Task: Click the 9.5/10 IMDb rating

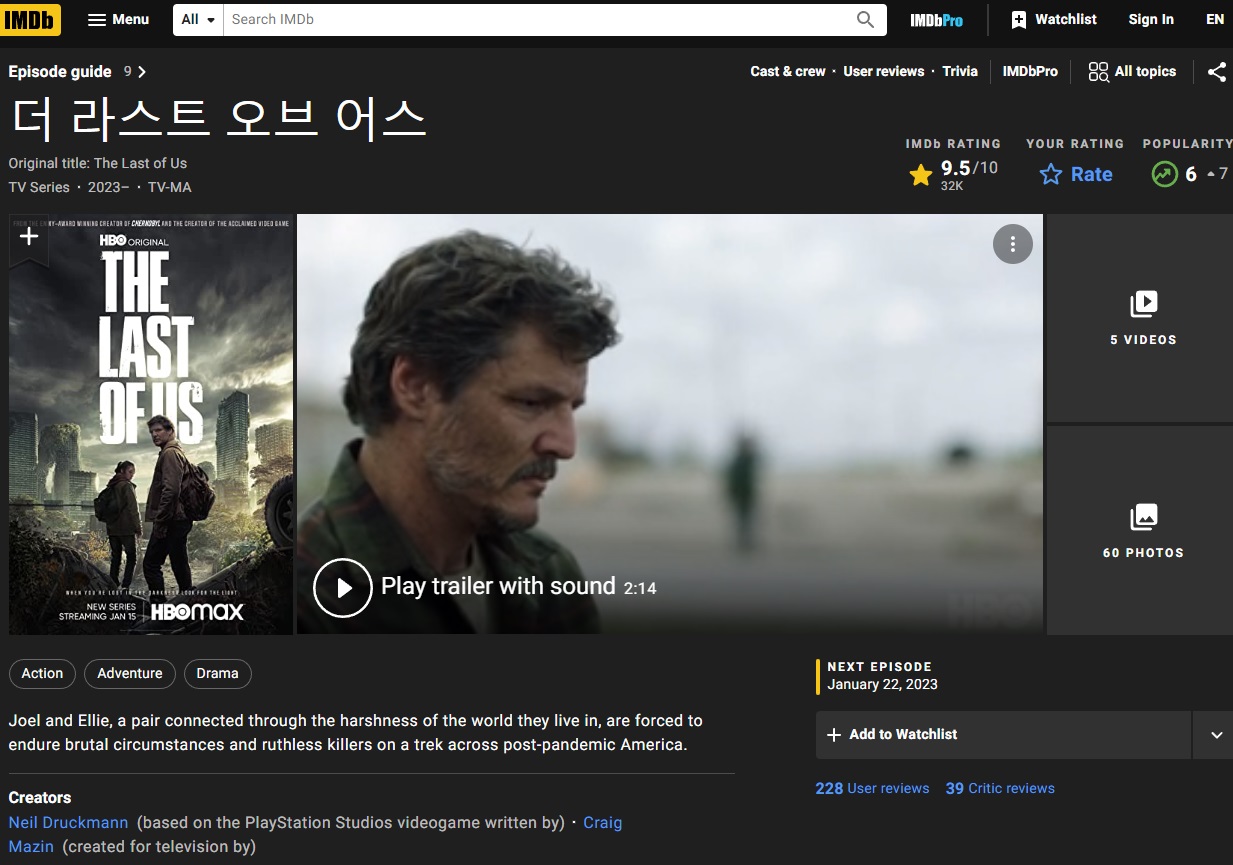Action: (x=953, y=174)
